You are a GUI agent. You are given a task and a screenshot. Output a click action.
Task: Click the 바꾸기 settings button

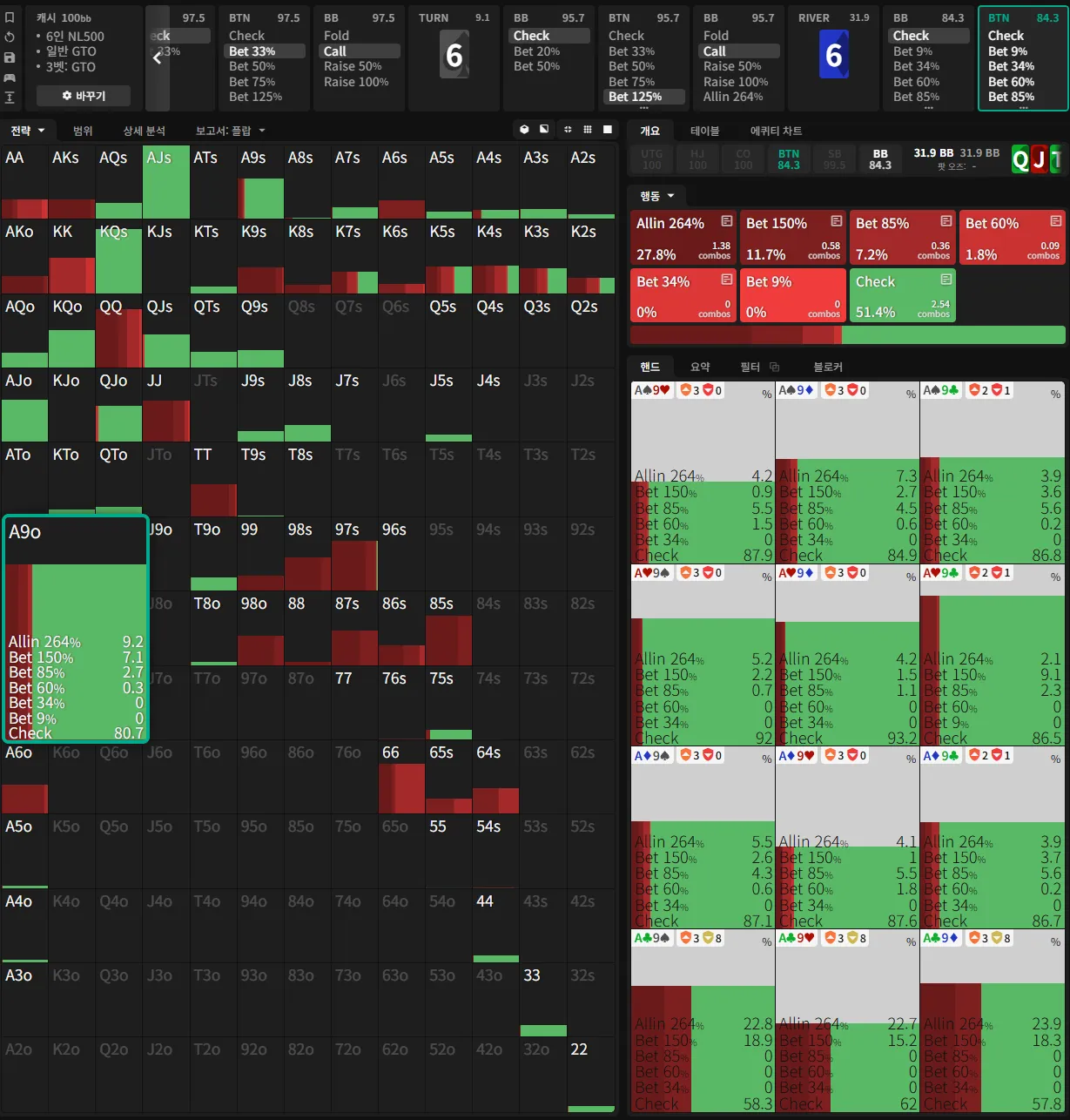pyautogui.click(x=84, y=96)
